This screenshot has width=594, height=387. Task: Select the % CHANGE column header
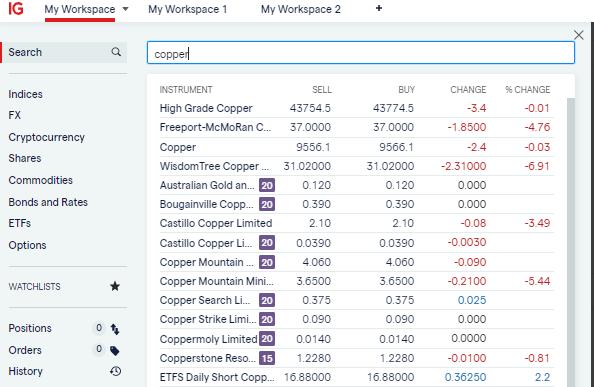tap(528, 90)
